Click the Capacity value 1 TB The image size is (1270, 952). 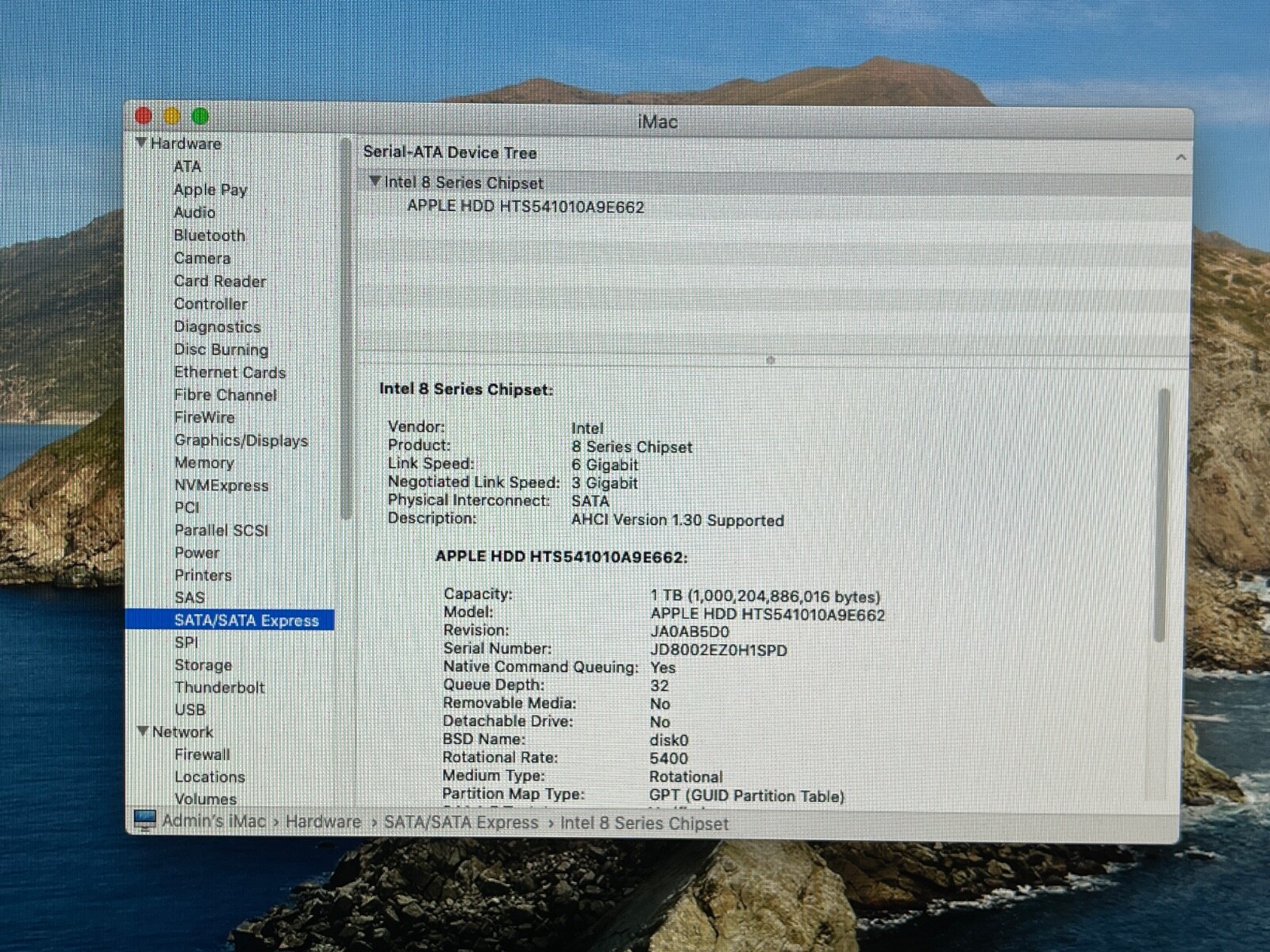765,597
